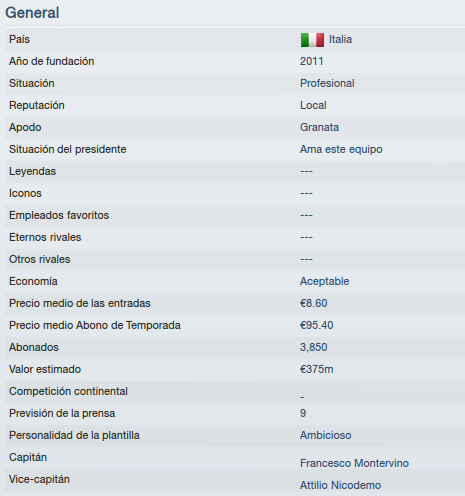Image resolution: width=465 pixels, height=496 pixels.
Task: Open vice-captain Attilio Nicodemo's profile
Action: click(340, 485)
